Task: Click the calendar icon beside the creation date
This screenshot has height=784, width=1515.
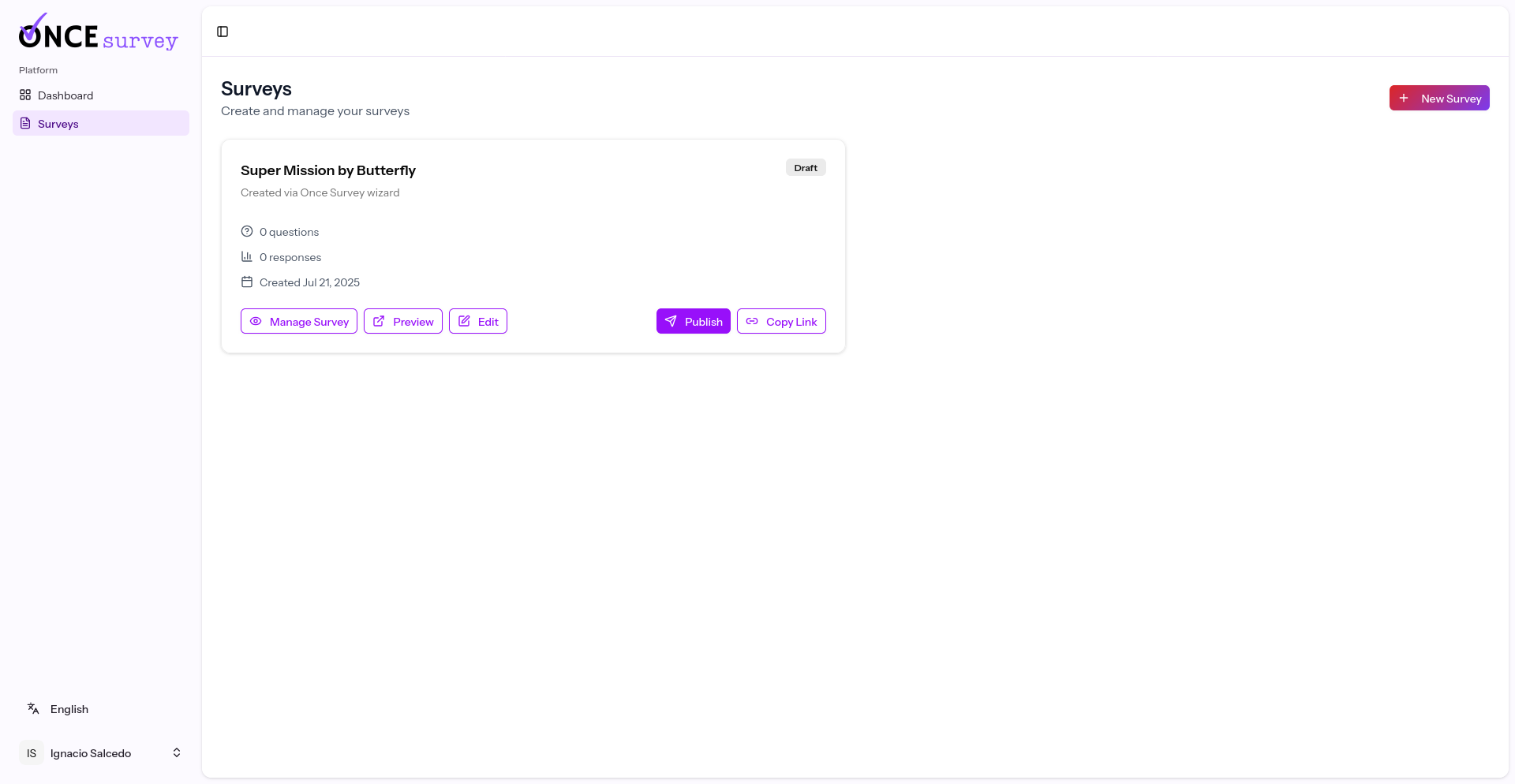Action: click(246, 282)
